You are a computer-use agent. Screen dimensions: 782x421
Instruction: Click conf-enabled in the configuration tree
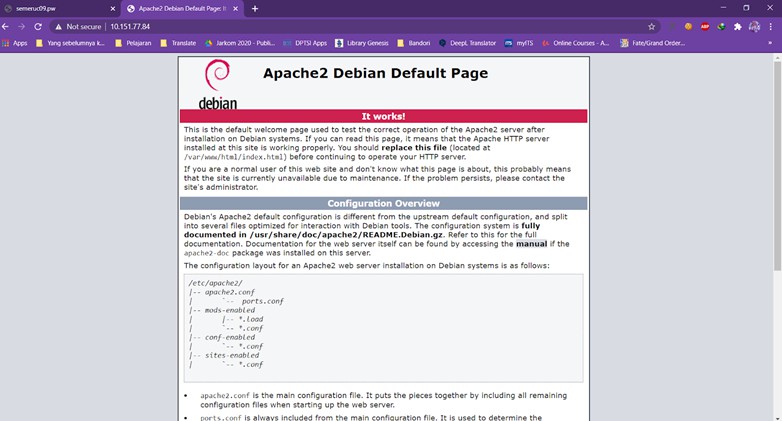coord(230,337)
